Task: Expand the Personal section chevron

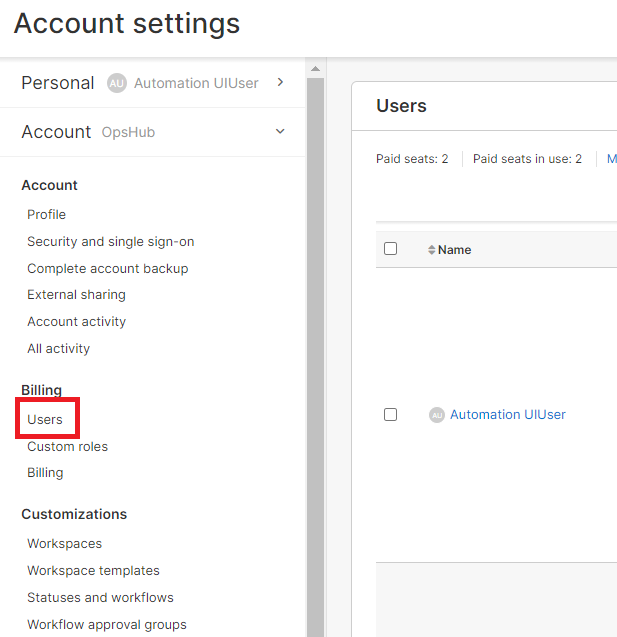Action: 280,82
